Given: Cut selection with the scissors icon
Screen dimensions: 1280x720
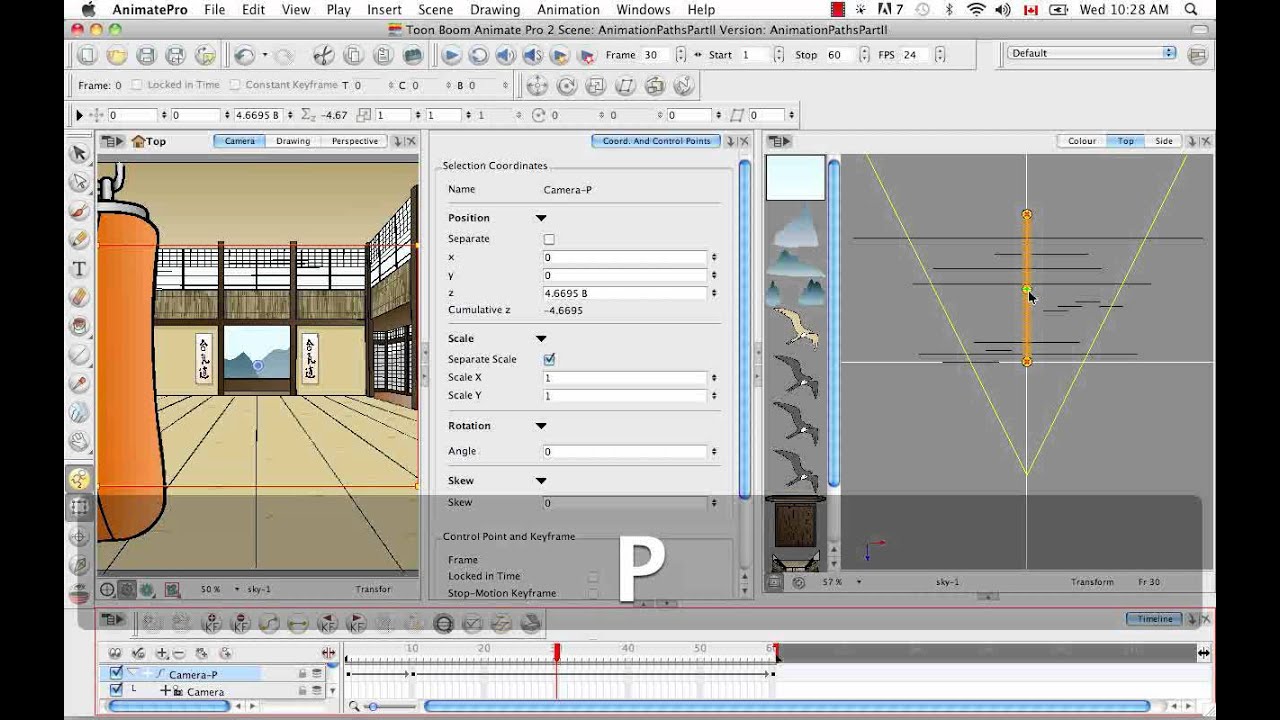Looking at the screenshot, I should coord(324,55).
